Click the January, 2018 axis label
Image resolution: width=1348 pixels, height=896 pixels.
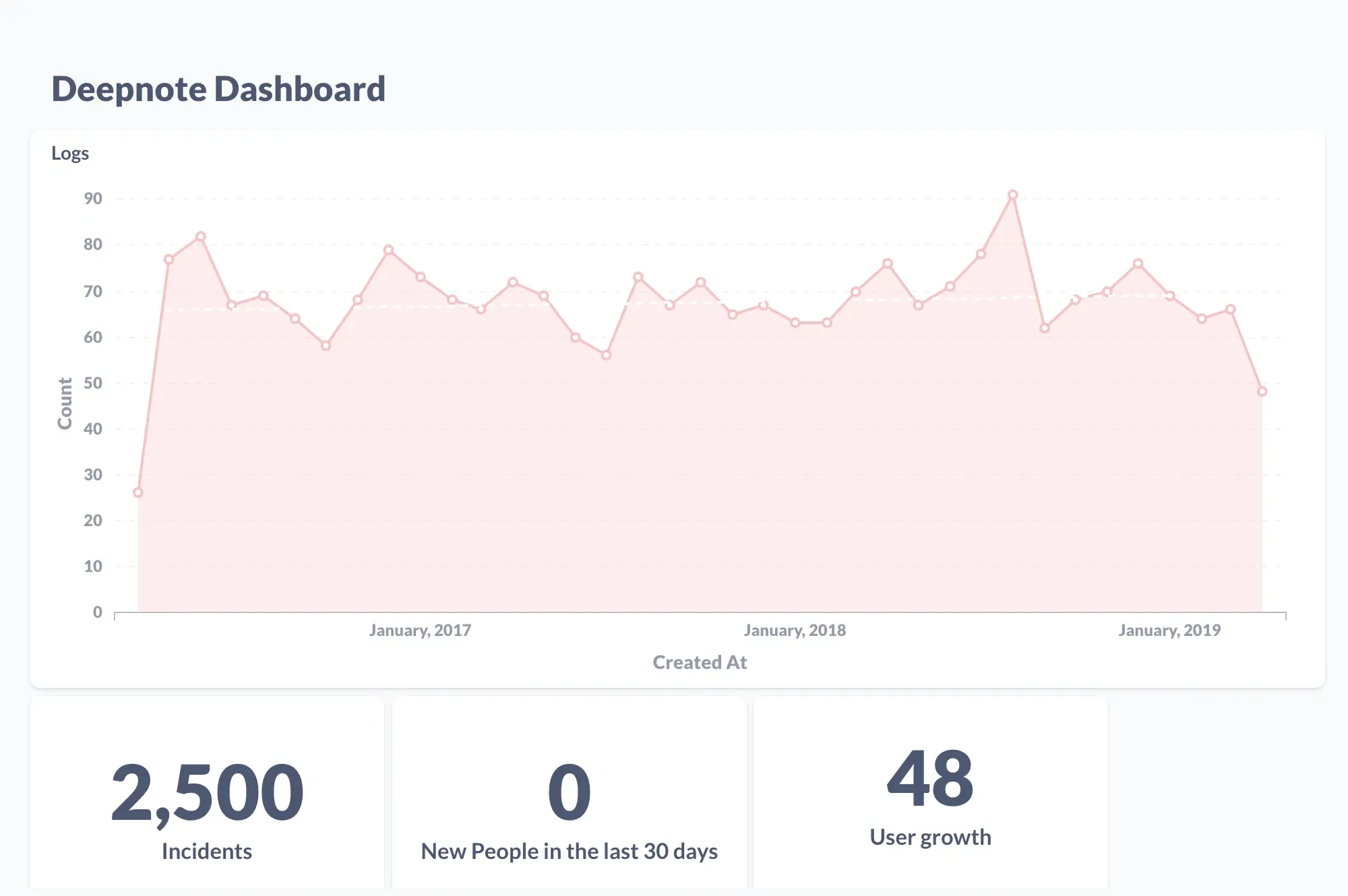(x=795, y=631)
